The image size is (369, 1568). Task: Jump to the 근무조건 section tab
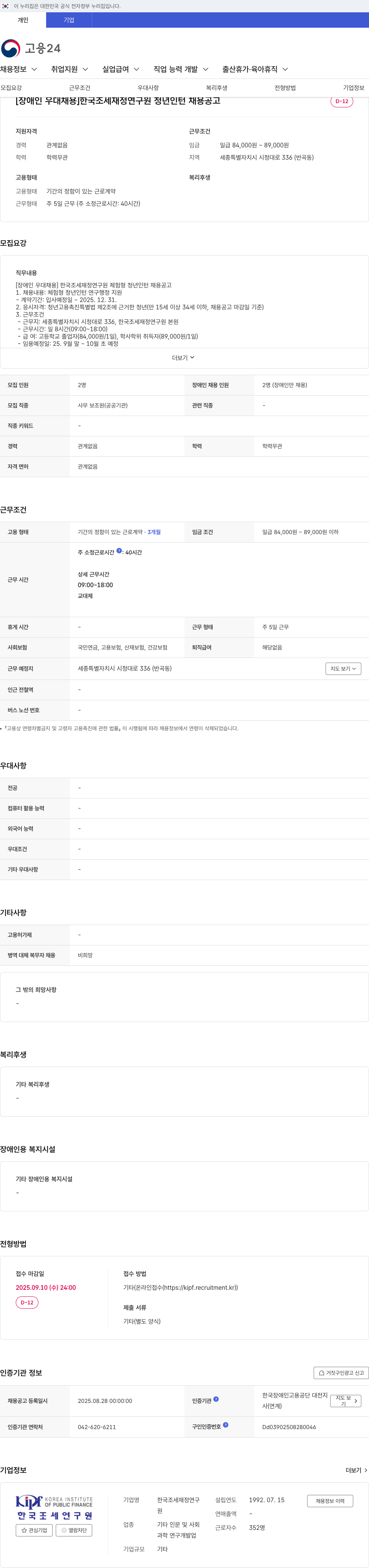[x=80, y=88]
